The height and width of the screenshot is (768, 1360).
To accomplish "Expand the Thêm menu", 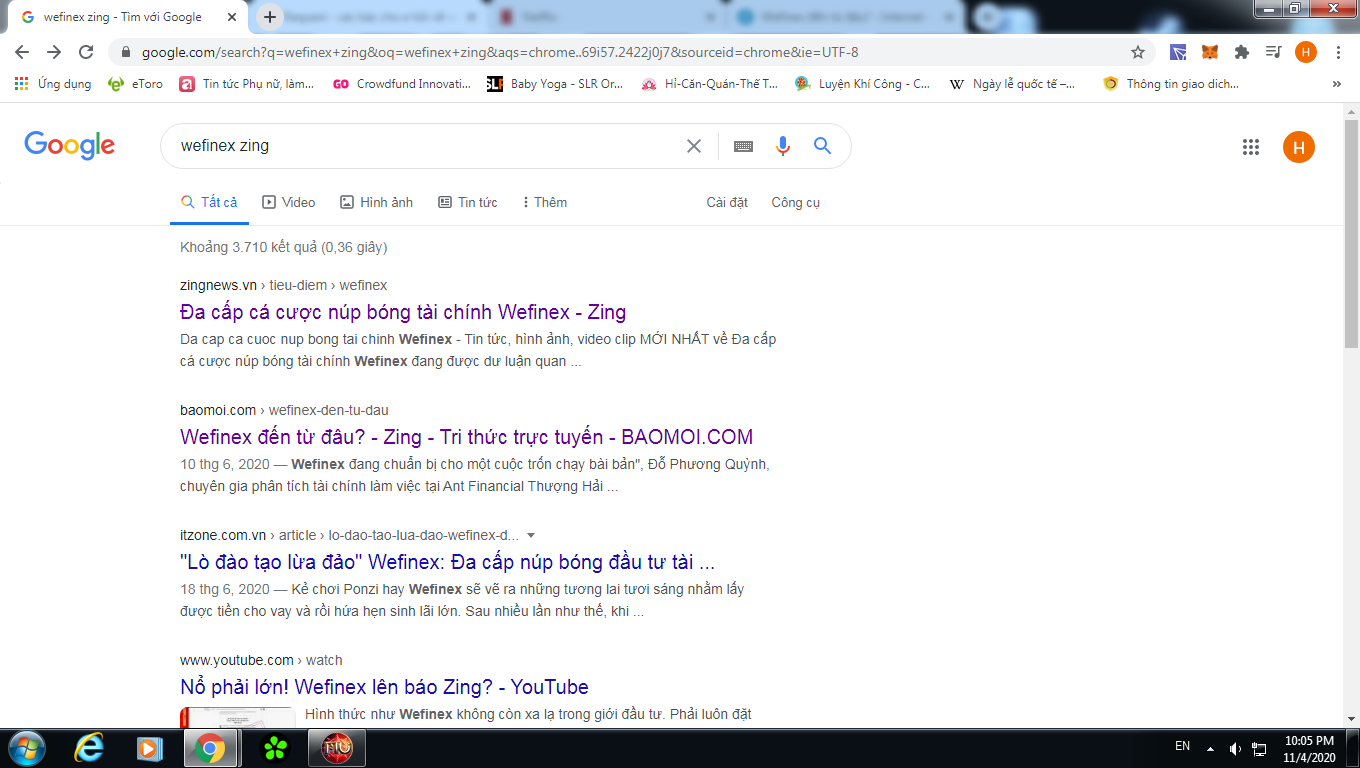I will tap(545, 202).
